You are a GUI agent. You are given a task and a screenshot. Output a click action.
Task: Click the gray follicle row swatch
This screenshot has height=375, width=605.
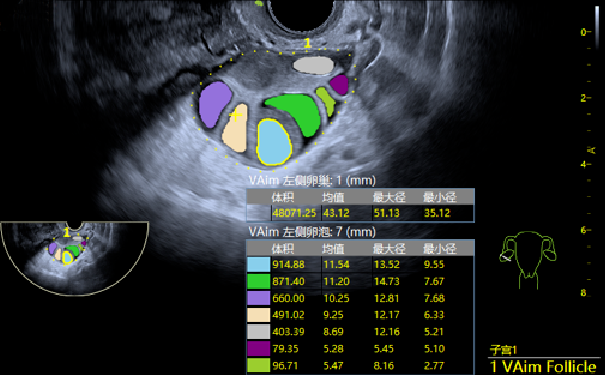pos(259,331)
